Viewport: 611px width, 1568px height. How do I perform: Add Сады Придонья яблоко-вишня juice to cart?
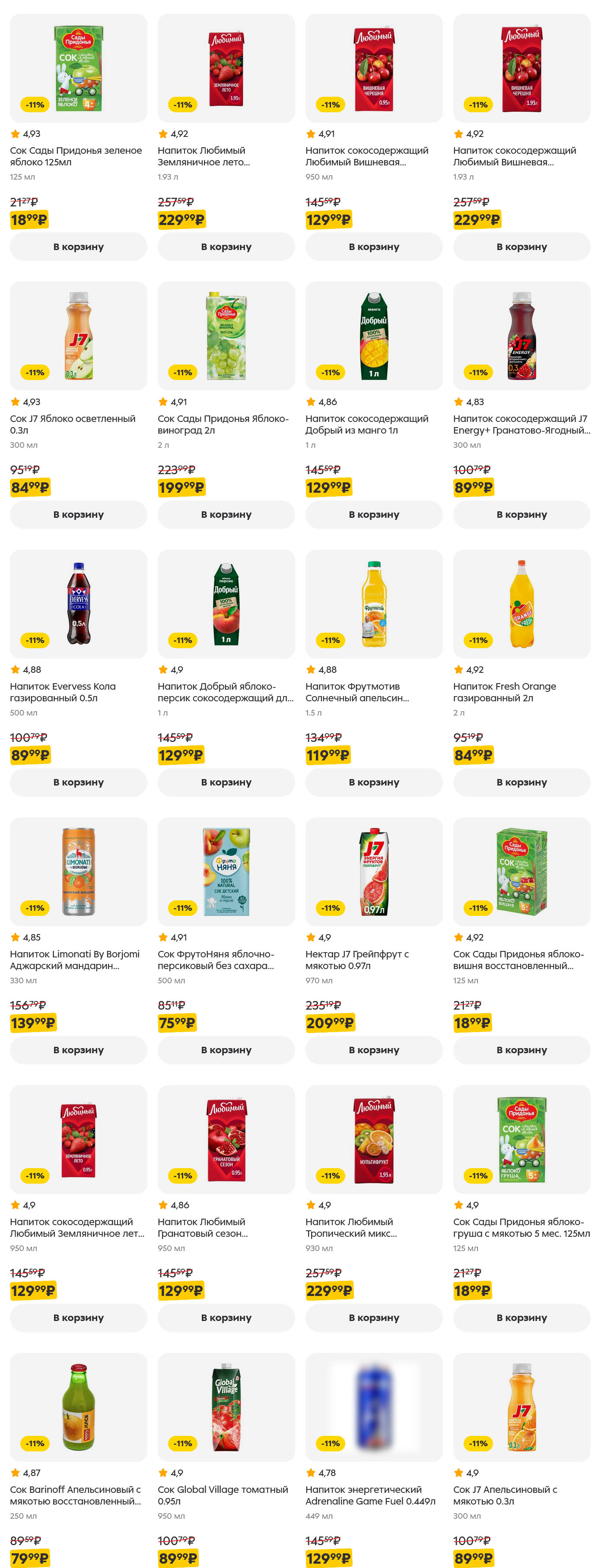click(522, 1050)
